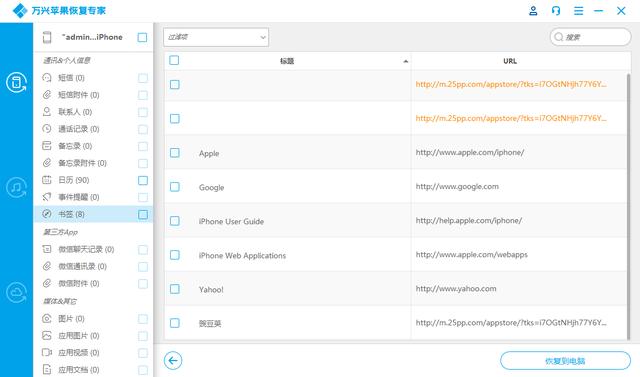
Task: Click the bookmark list vertical scrollbar
Action: click(x=628, y=206)
